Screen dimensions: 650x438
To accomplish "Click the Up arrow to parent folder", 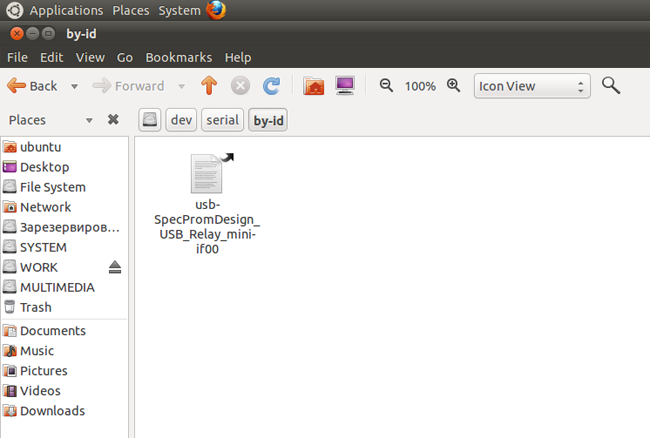I will (209, 86).
